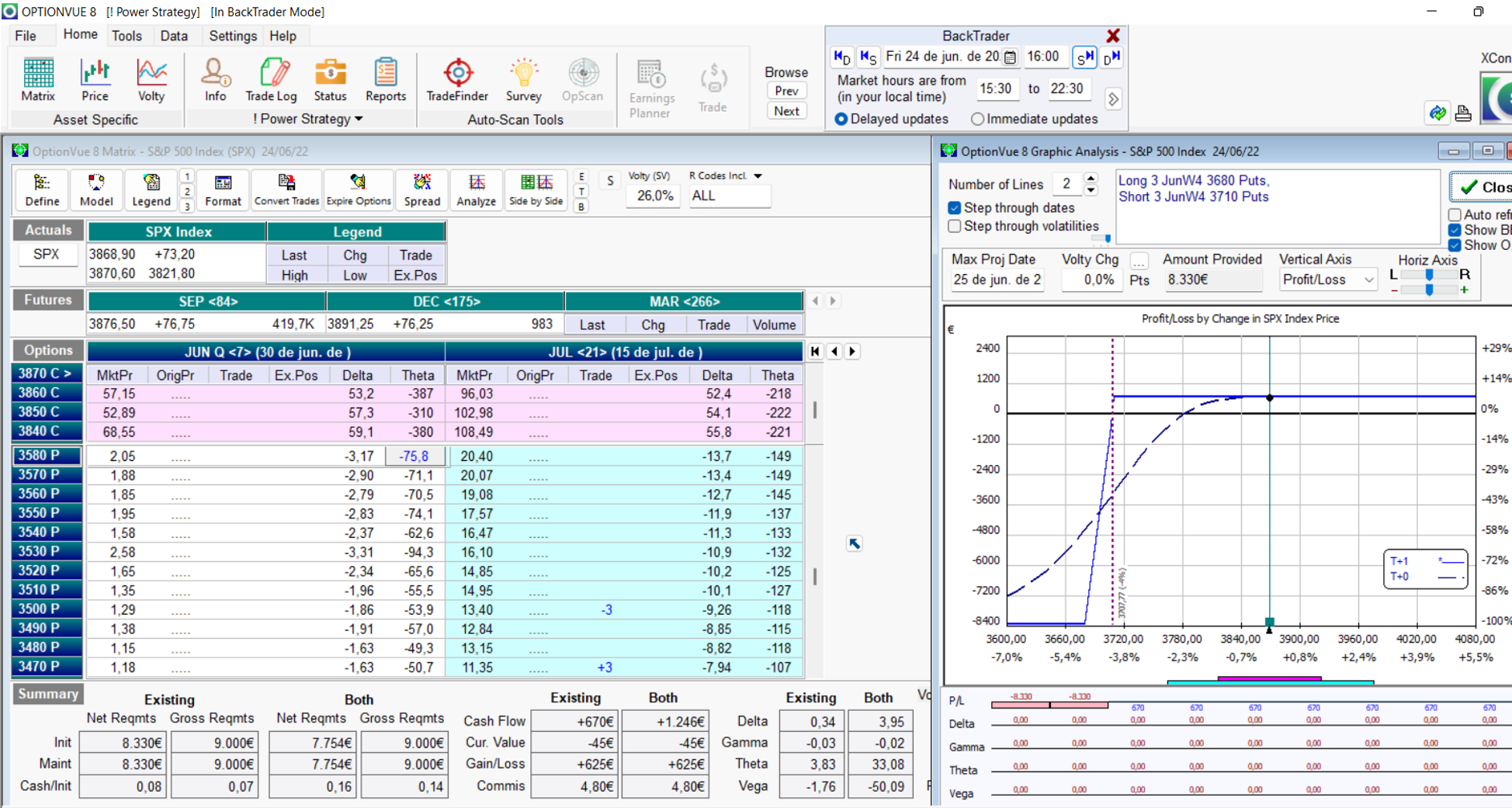Toggle the Show BI checkbox
Image resolution: width=1512 pixels, height=808 pixels.
click(1455, 231)
